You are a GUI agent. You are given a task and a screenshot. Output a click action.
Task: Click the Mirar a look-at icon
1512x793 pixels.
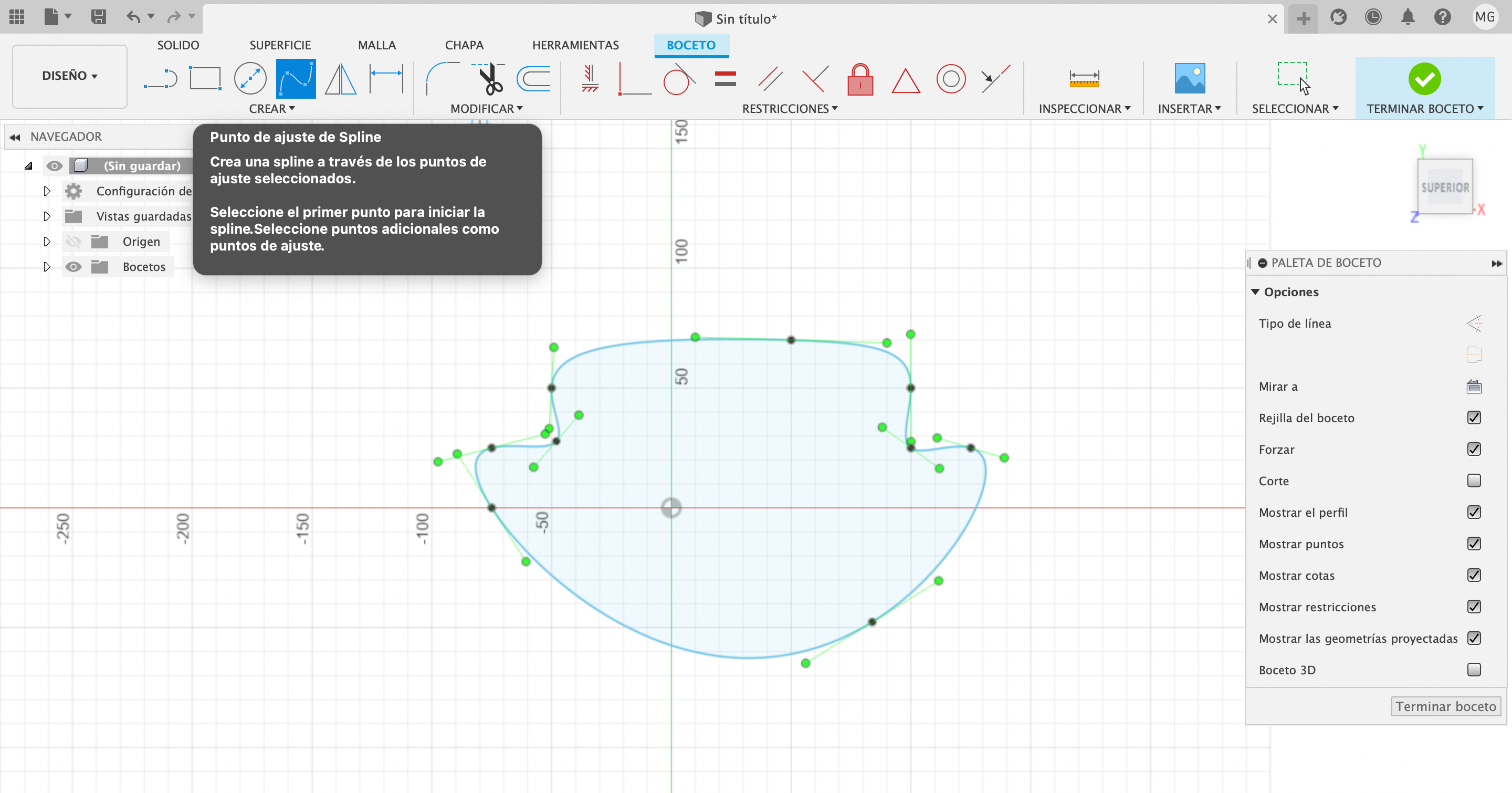1474,386
